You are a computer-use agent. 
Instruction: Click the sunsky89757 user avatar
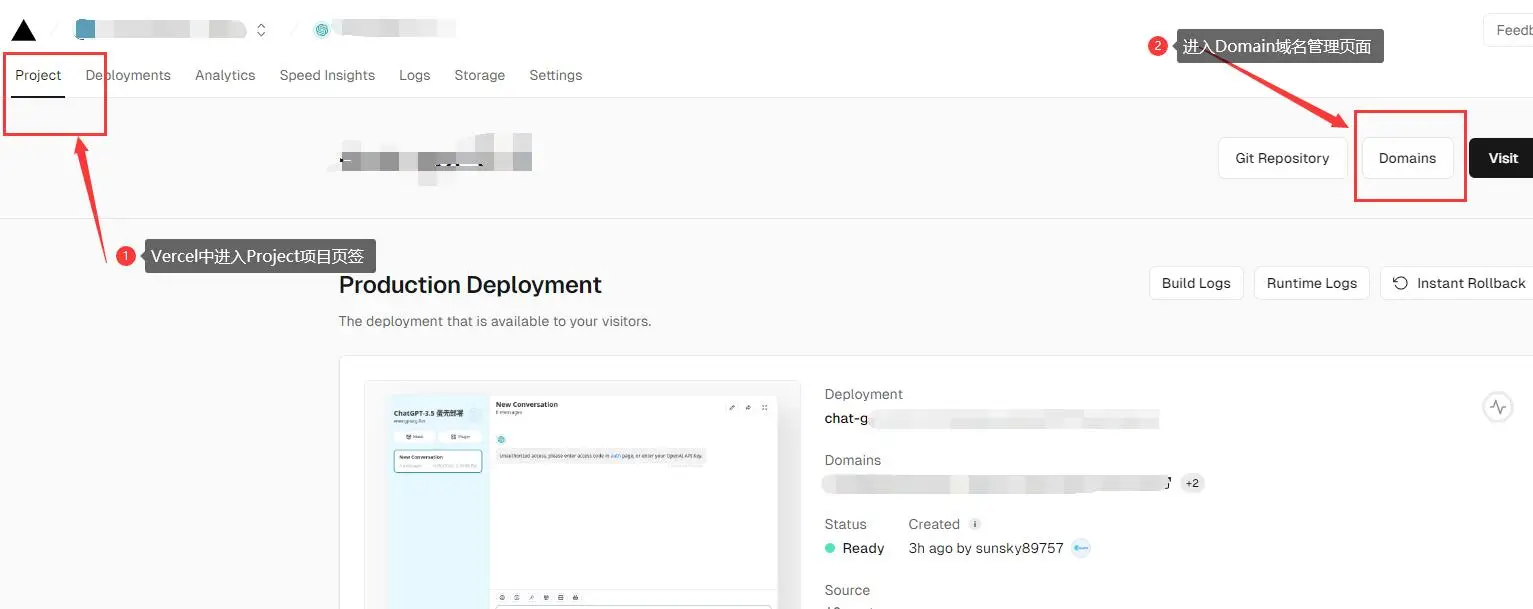pos(1081,548)
